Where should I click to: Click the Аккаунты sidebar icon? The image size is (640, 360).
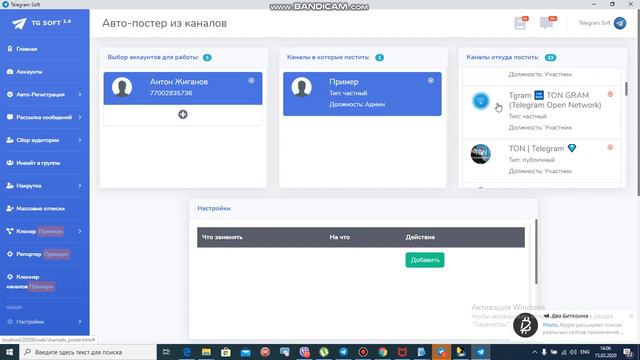pos(10,71)
